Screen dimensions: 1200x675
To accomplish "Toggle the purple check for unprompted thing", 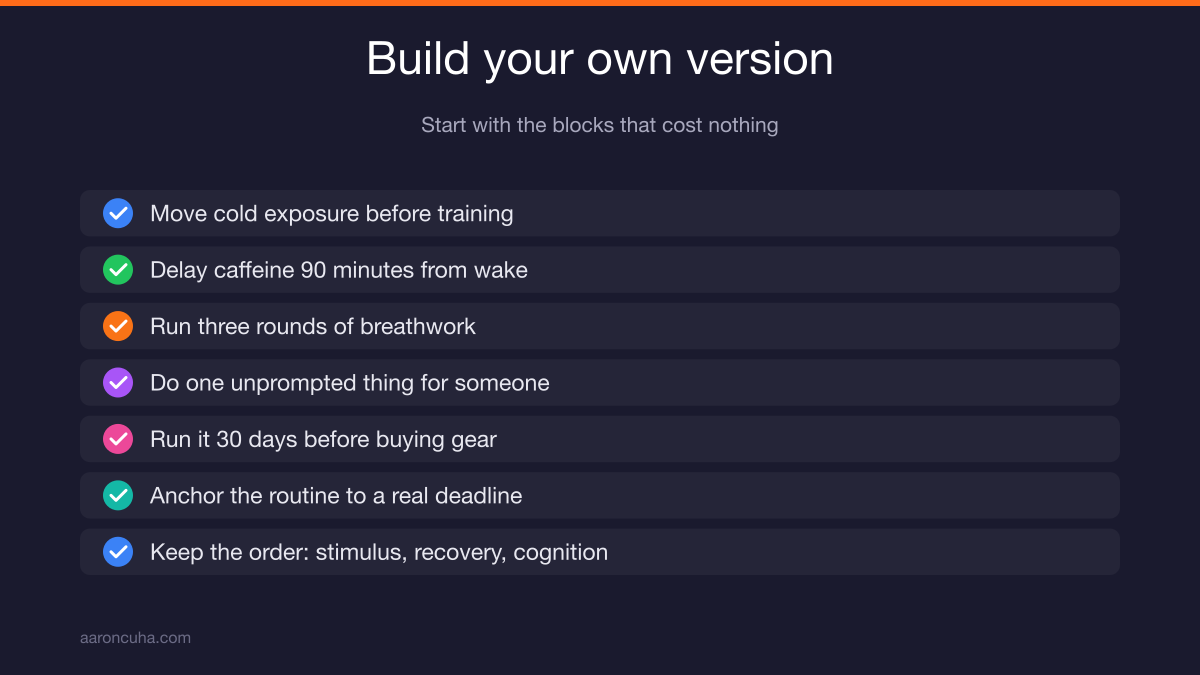I will [118, 383].
